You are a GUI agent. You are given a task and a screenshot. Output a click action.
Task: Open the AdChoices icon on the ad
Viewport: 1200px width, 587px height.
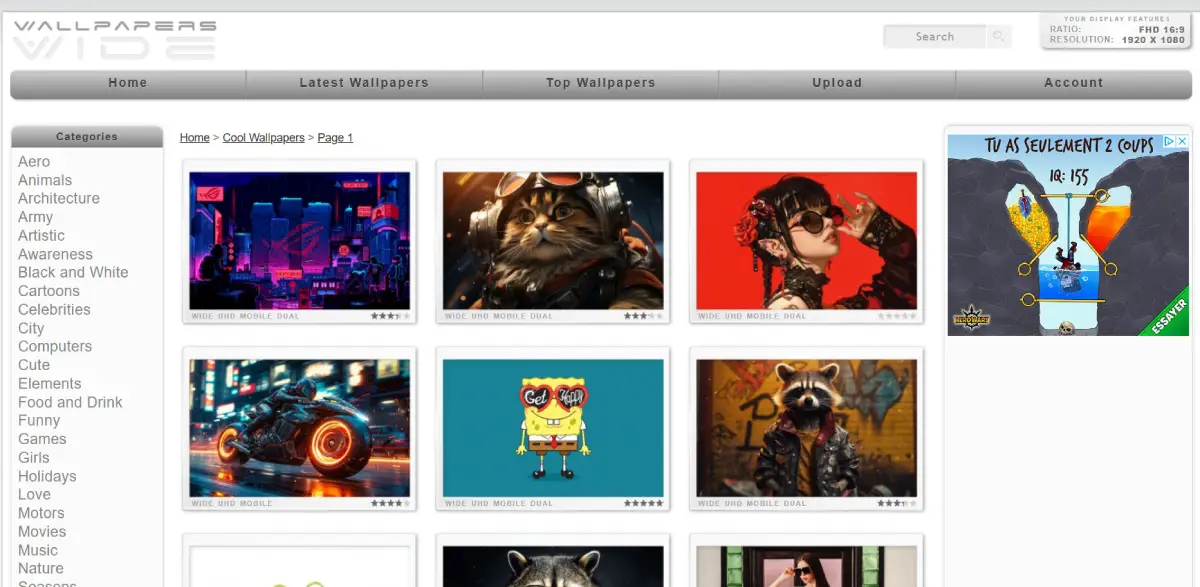(x=1170, y=142)
